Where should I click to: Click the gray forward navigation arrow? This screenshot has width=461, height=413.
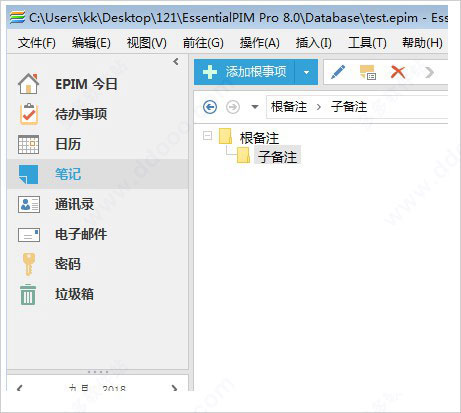233,107
